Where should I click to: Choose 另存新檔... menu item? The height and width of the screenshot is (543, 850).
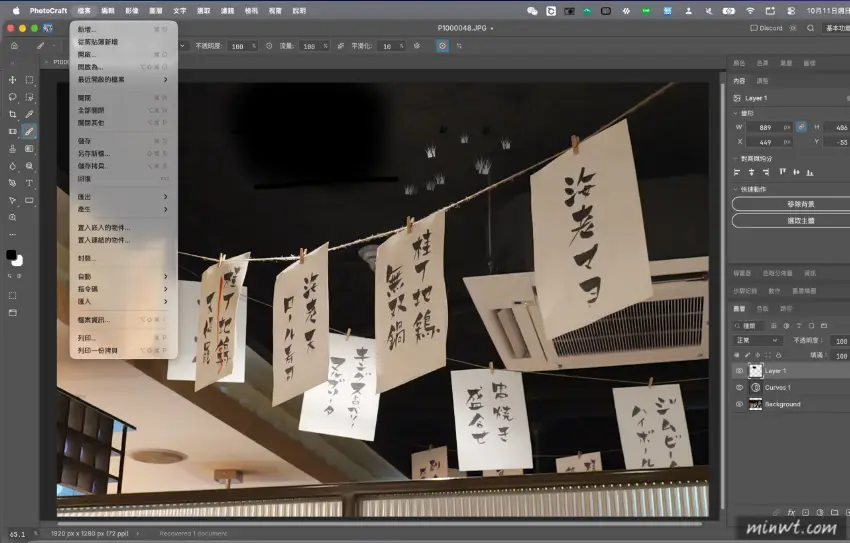[123, 153]
